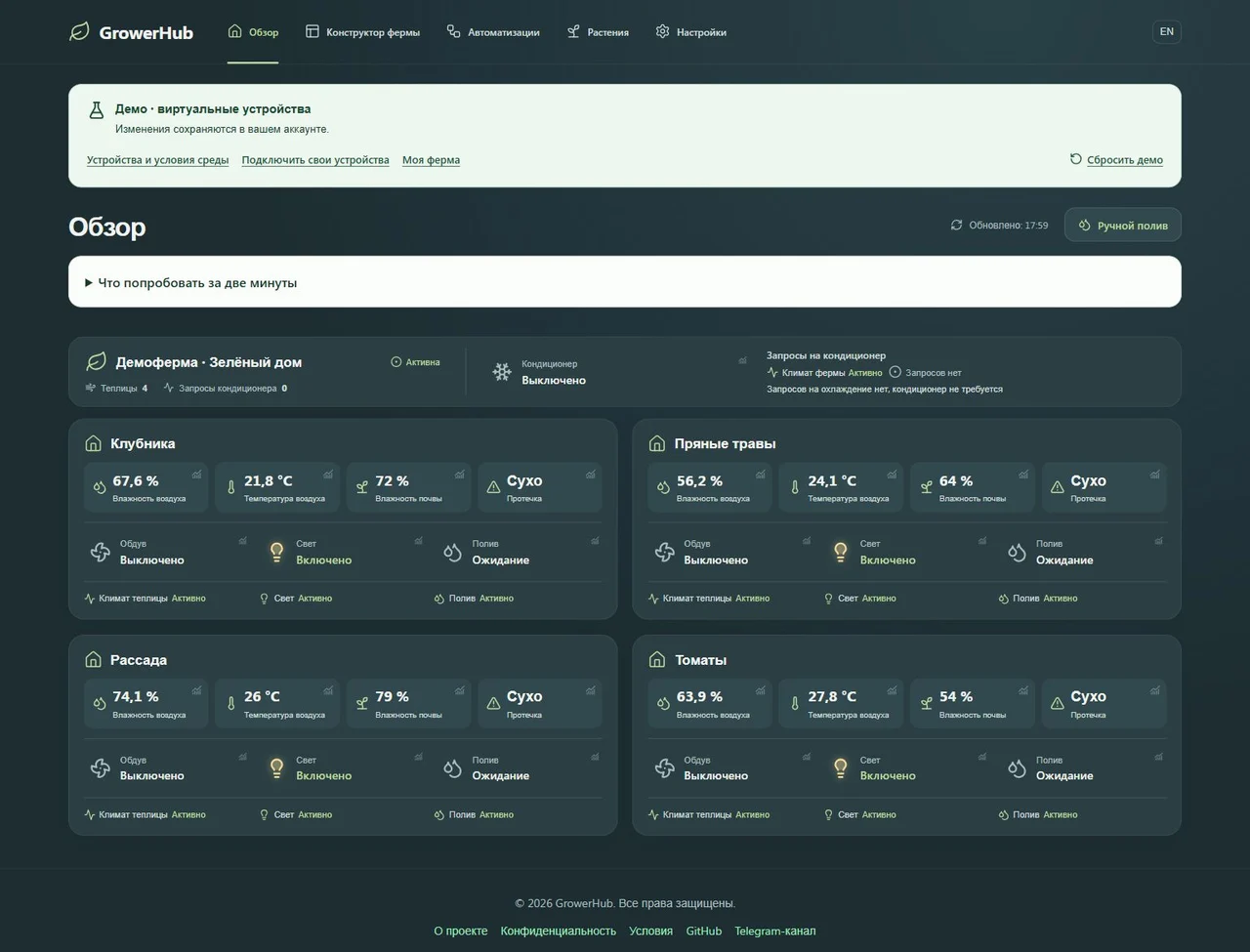Switch language with the EN button
This screenshot has width=1250, height=952.
pyautogui.click(x=1166, y=32)
